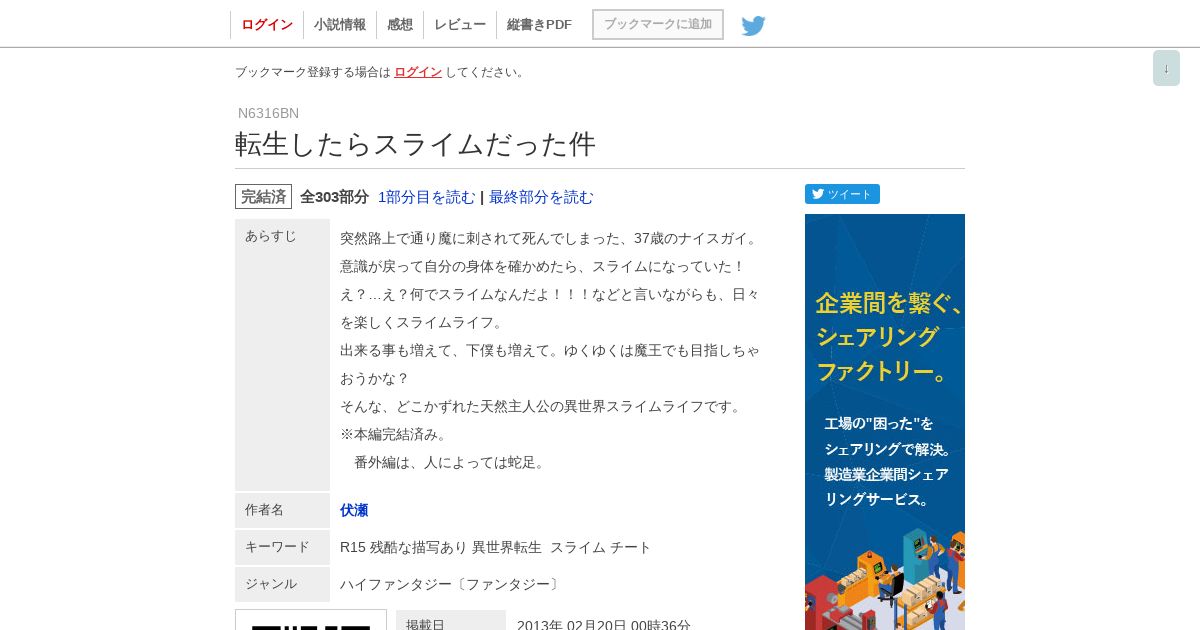Click the QR code image at bottom left
1200x630 pixels.
tap(311, 620)
